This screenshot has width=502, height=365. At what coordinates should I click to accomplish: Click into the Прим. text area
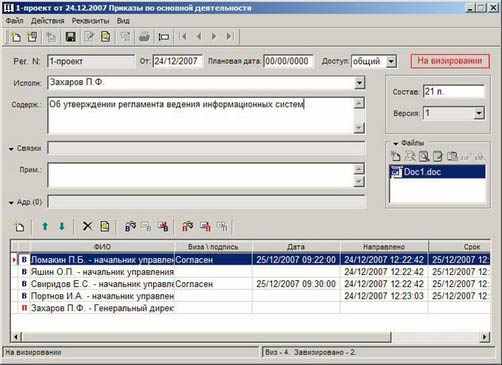click(x=200, y=175)
